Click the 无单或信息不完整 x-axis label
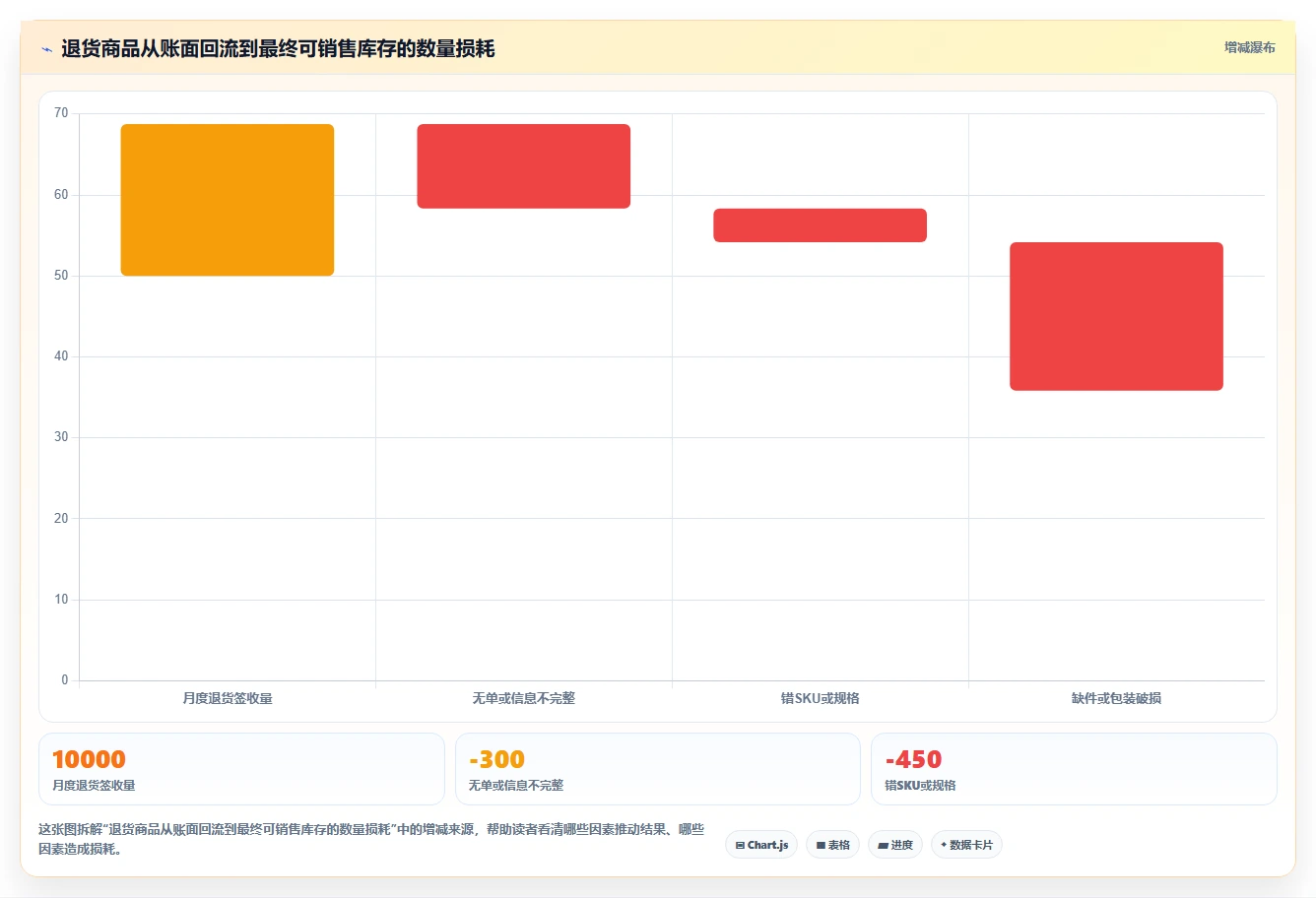 point(524,698)
